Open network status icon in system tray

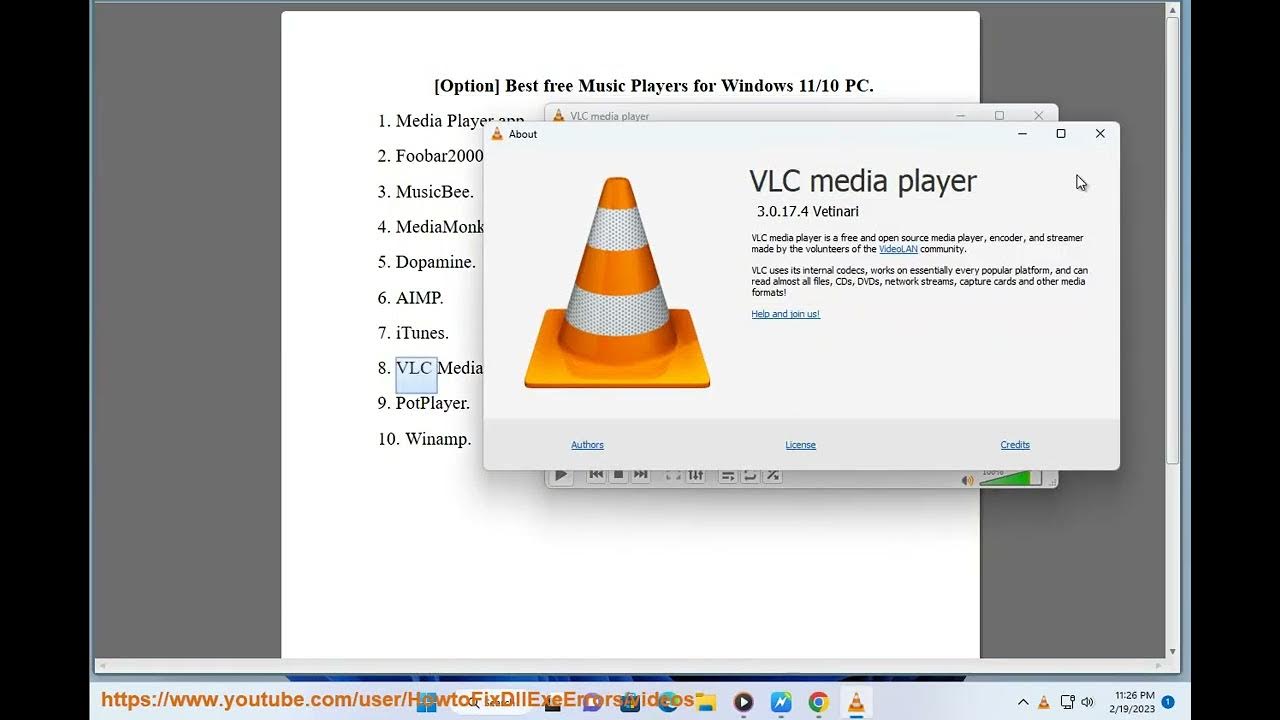click(x=1067, y=702)
